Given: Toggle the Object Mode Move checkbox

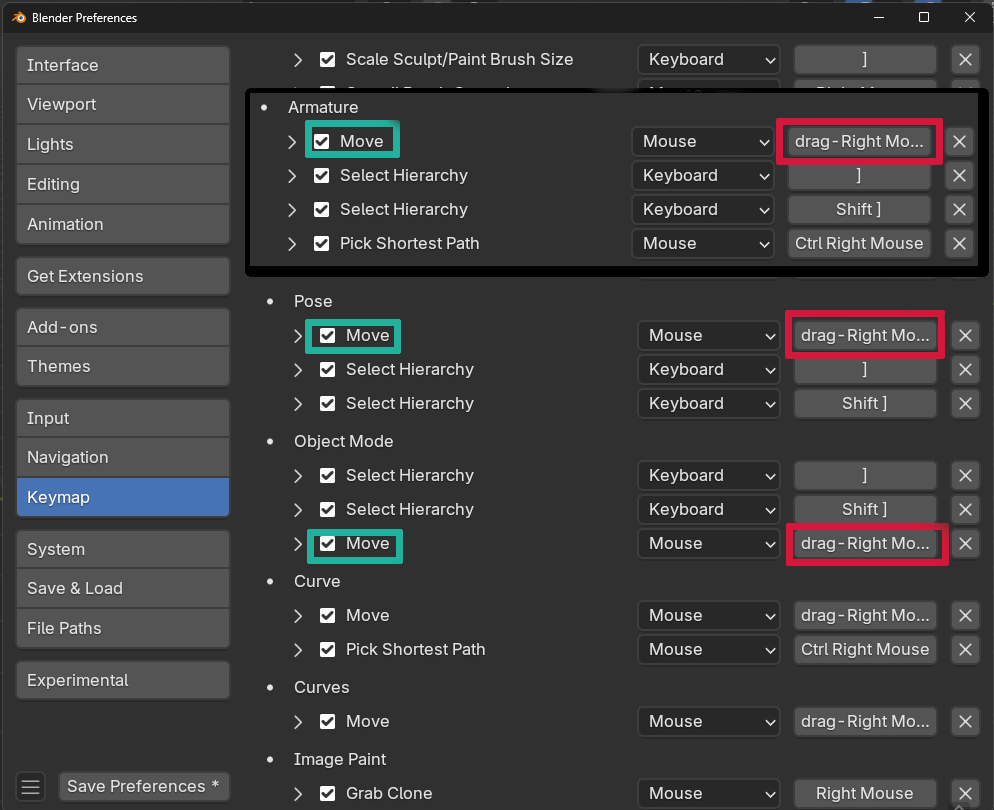Looking at the screenshot, I should (x=328, y=543).
